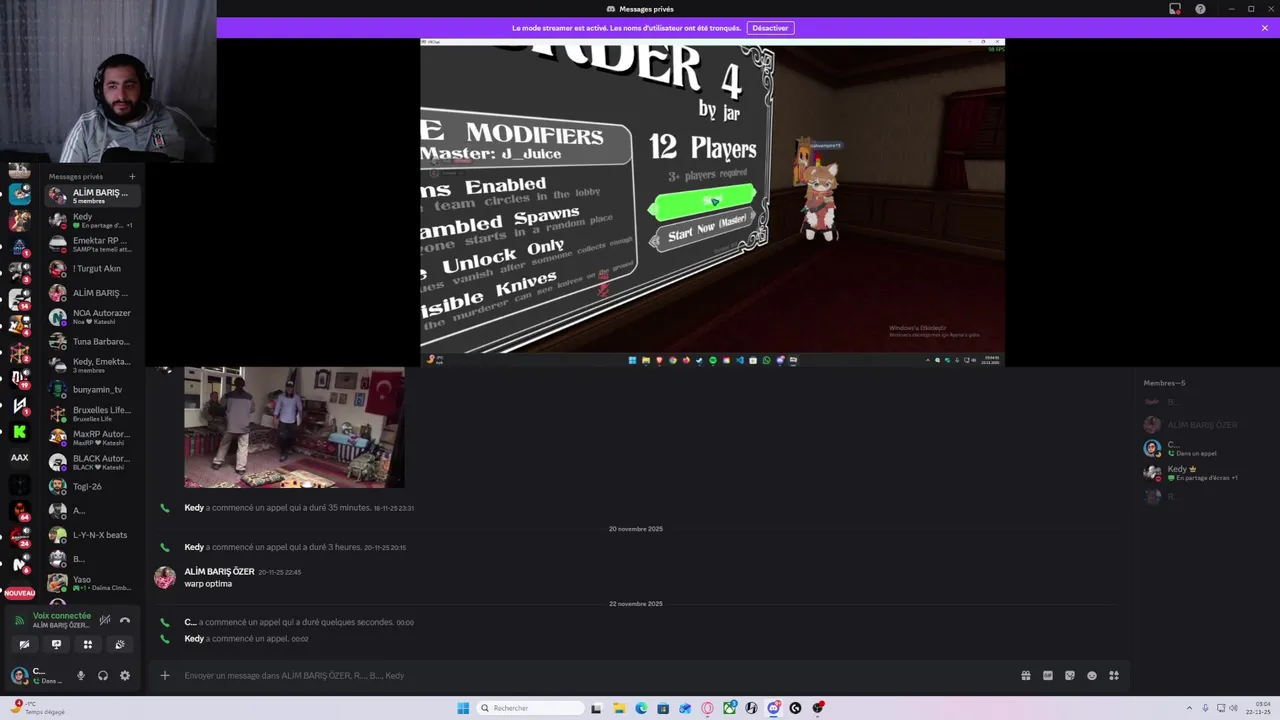Image resolution: width=1280 pixels, height=720 pixels.
Task: Open Kedy, Emekta 3 membres group
Action: coord(90,365)
